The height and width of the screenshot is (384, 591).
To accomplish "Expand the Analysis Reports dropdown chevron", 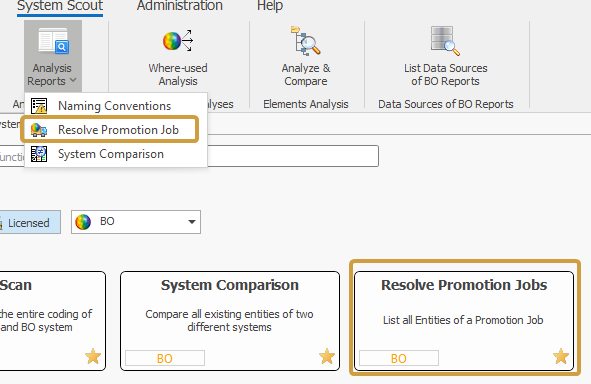I will (73, 80).
